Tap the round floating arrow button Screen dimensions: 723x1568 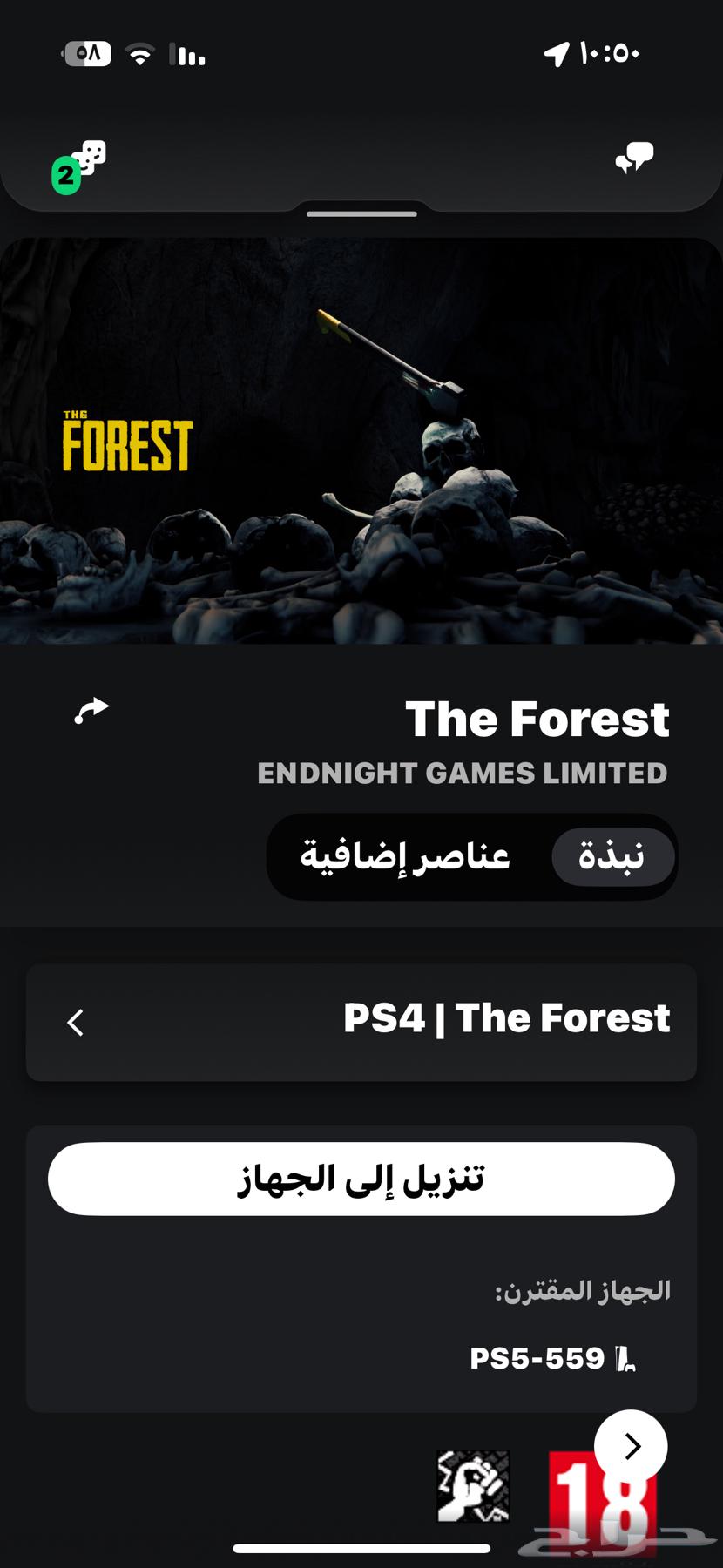tap(631, 1446)
